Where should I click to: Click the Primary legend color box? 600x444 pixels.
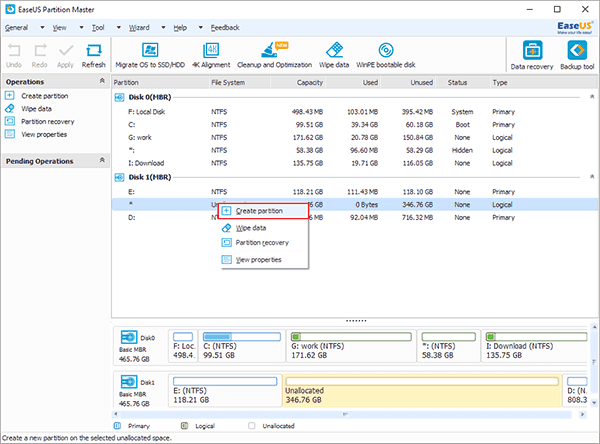point(117,426)
